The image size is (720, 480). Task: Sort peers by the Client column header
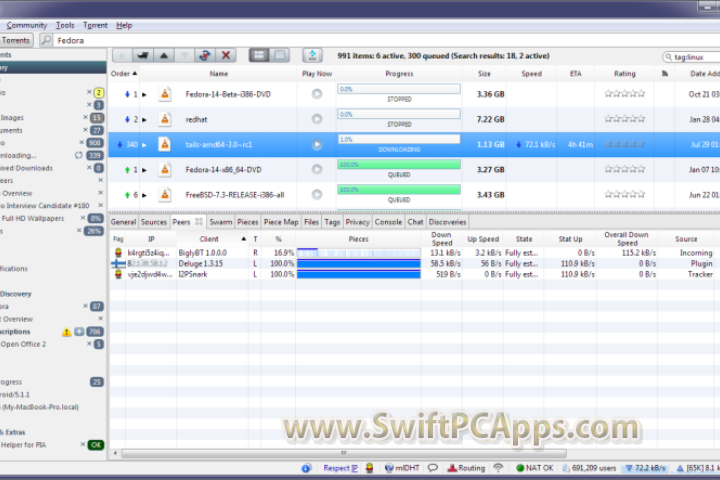[212, 239]
